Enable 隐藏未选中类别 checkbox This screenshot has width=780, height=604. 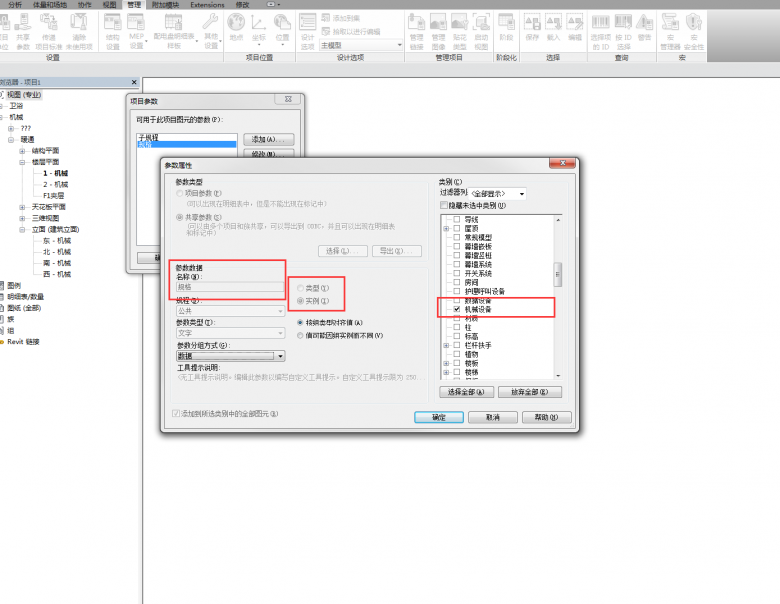point(443,205)
